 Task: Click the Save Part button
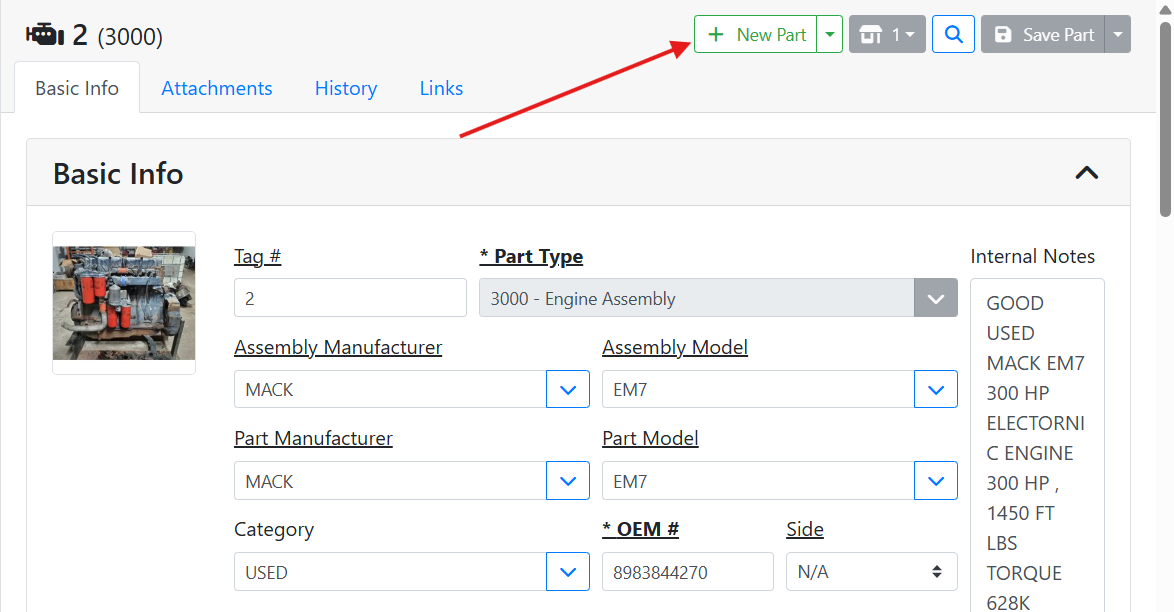[1045, 35]
